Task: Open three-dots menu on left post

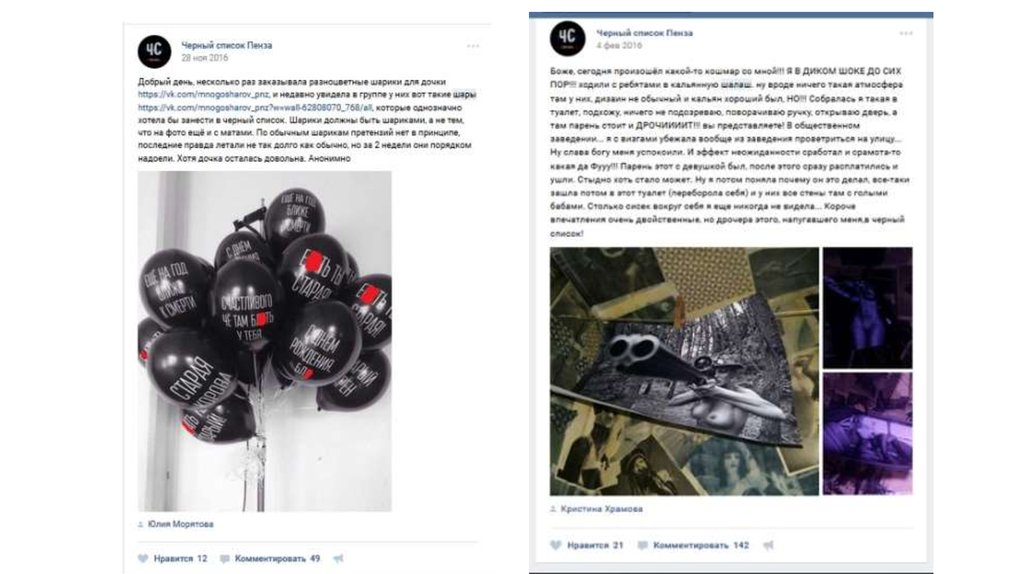Action: (473, 46)
